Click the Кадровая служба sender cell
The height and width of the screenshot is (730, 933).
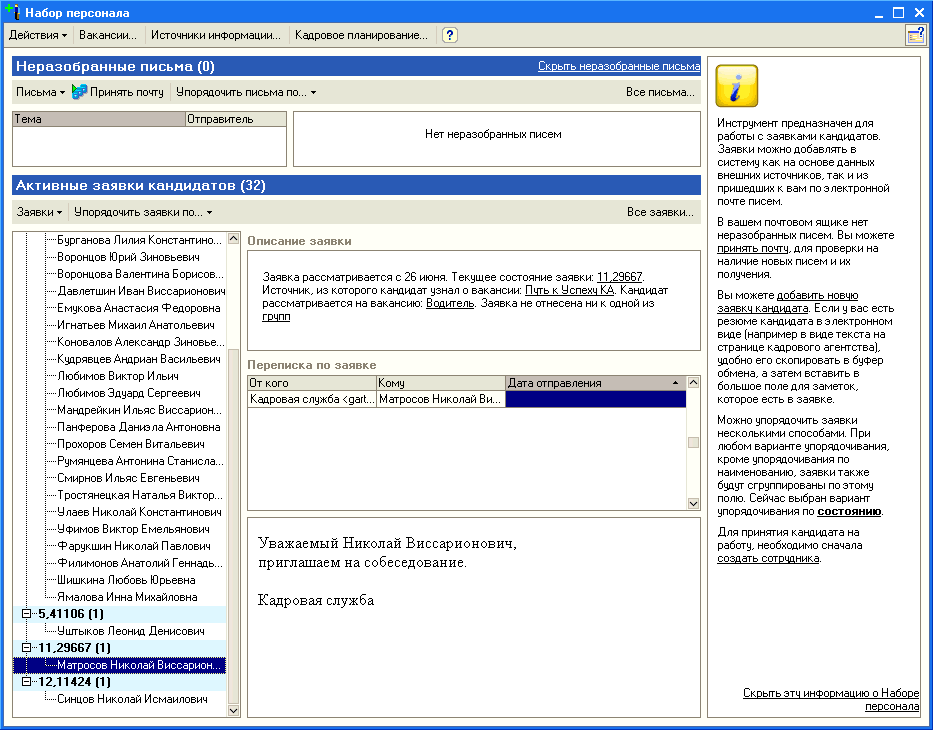[312, 399]
